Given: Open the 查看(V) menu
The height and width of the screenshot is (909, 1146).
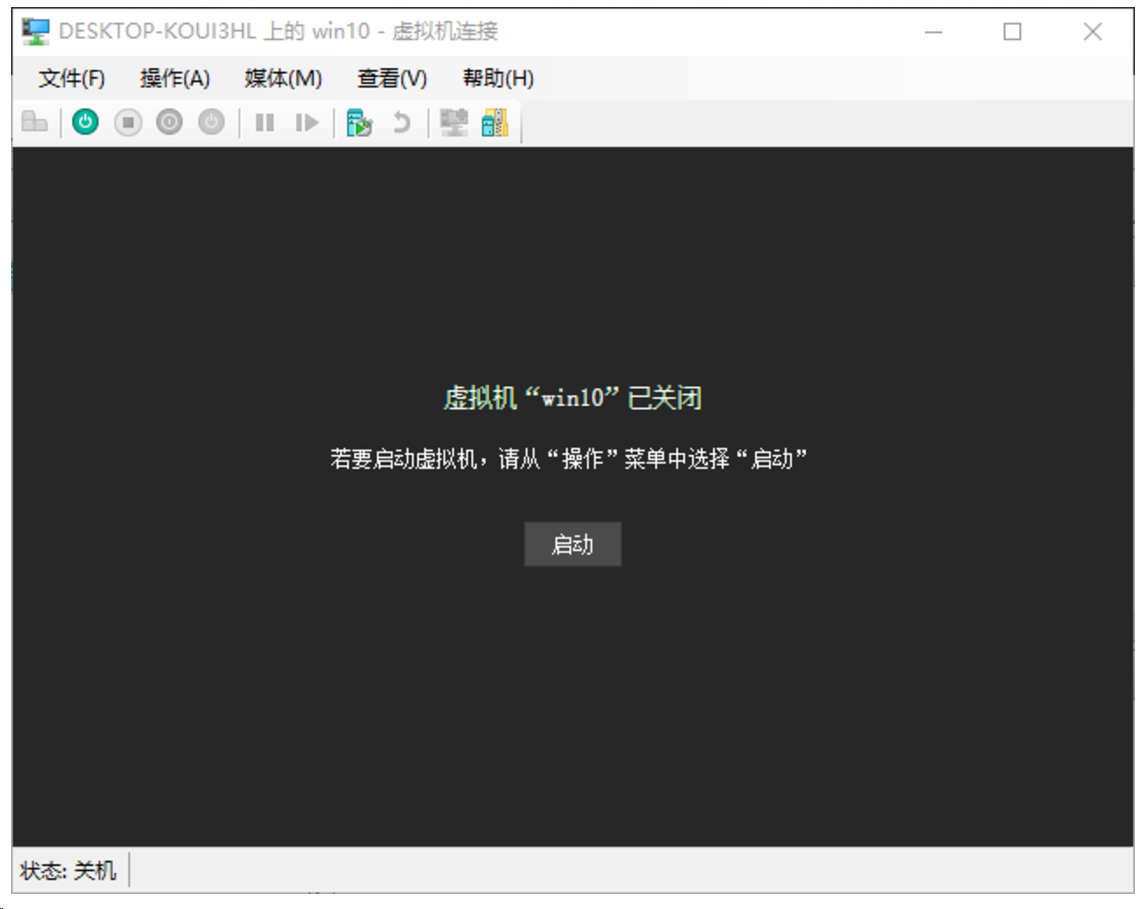Looking at the screenshot, I should 392,78.
